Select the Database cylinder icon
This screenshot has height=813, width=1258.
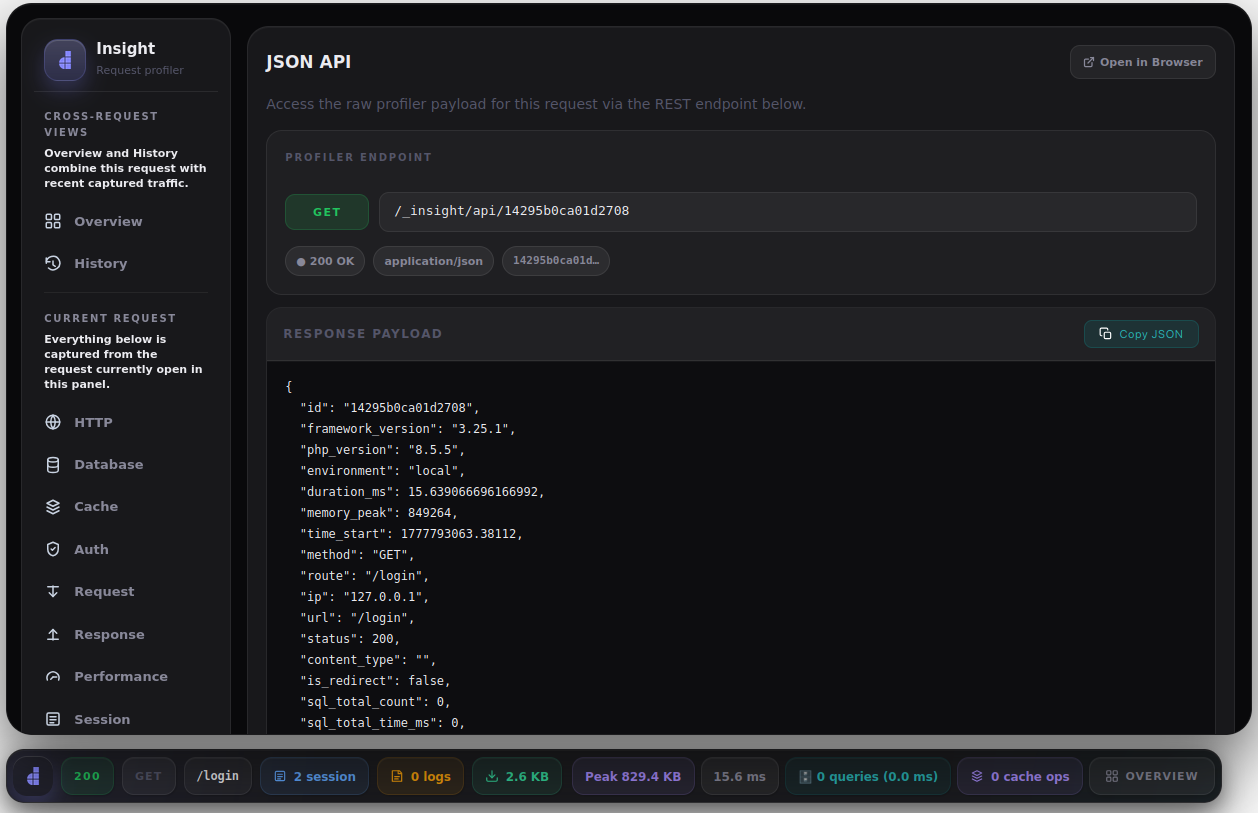click(x=53, y=464)
